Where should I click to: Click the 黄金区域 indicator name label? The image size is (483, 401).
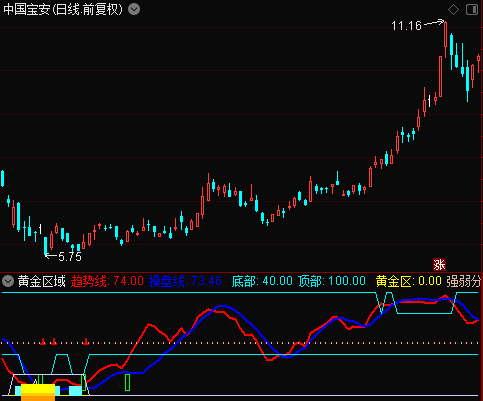[42, 281]
